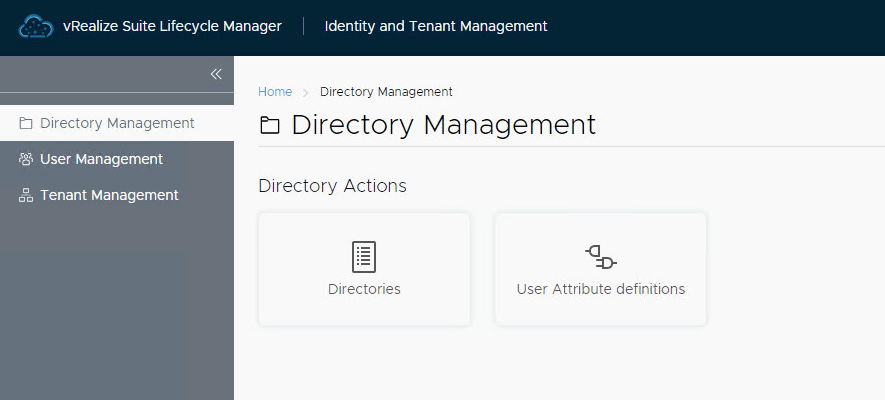
Task: Click the folder icon in page heading
Action: coord(270,126)
